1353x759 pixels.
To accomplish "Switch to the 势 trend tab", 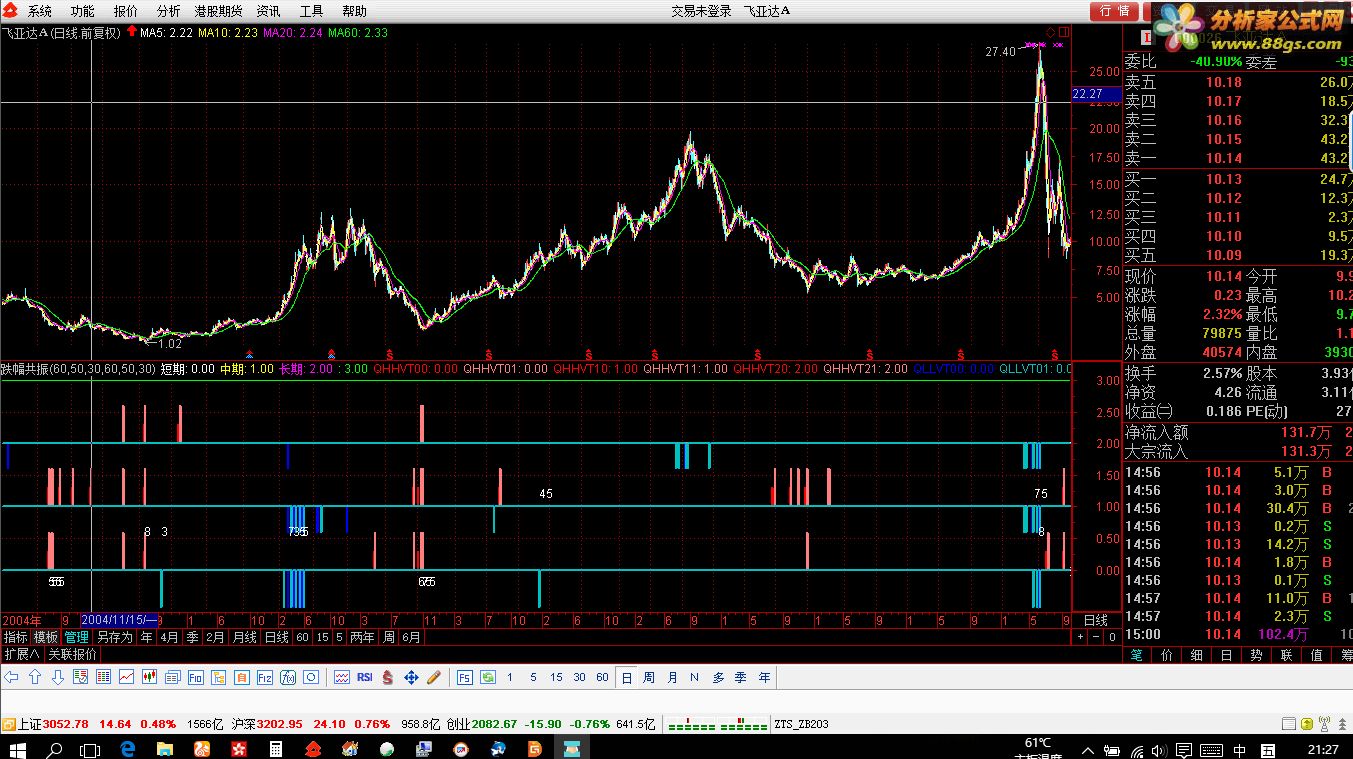I will 1257,654.
